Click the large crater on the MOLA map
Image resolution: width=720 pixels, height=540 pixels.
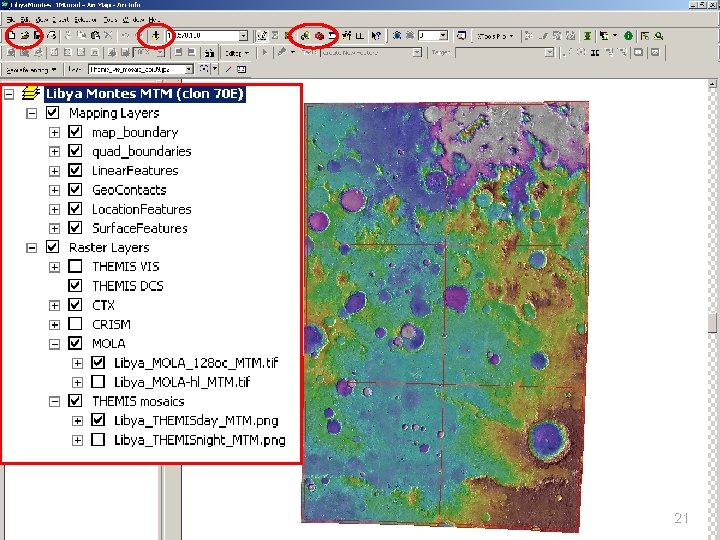[548, 441]
